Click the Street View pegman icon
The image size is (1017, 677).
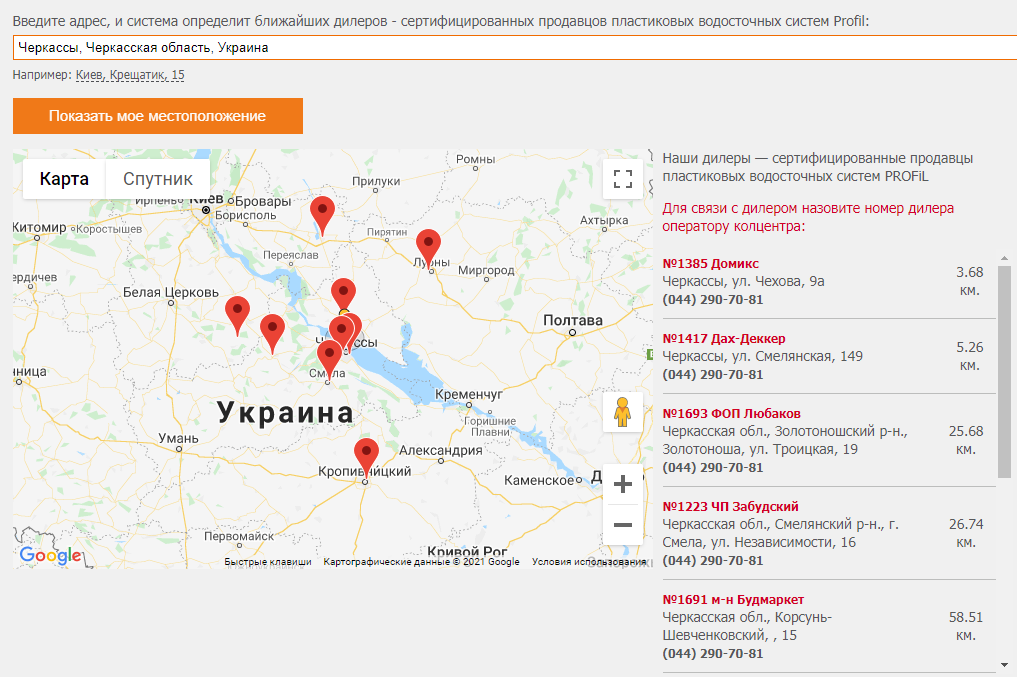coord(623,412)
